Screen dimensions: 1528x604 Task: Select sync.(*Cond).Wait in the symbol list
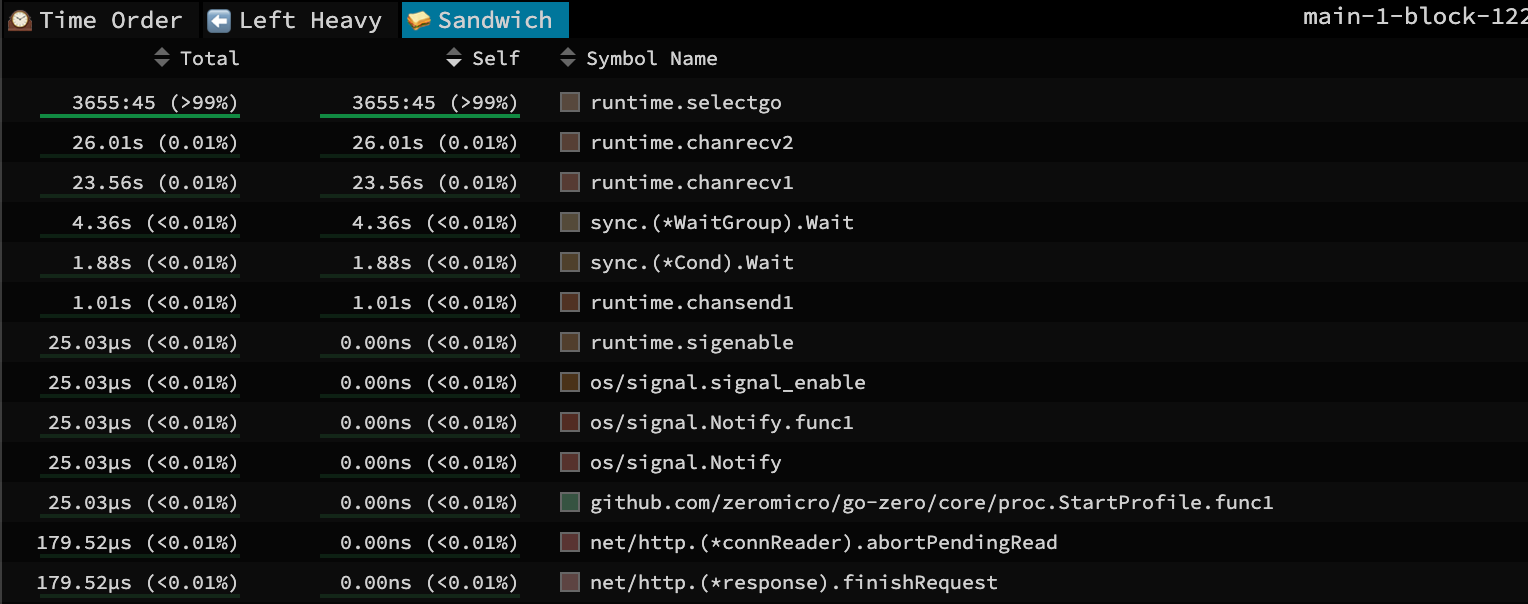[692, 263]
